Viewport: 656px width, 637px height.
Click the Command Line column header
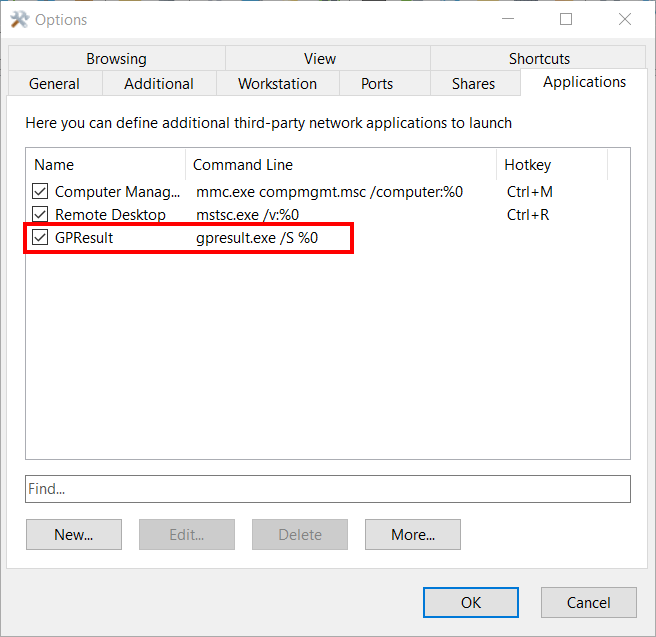click(x=340, y=165)
